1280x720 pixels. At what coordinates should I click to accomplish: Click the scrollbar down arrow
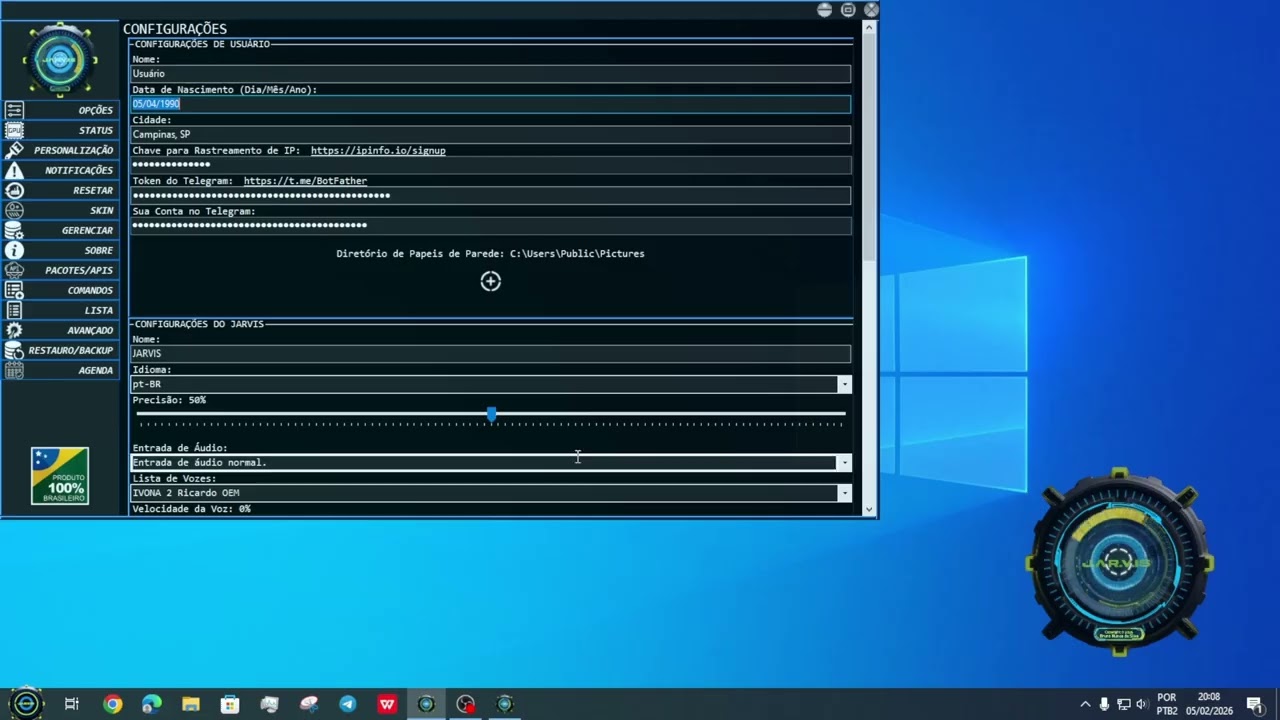(x=870, y=509)
